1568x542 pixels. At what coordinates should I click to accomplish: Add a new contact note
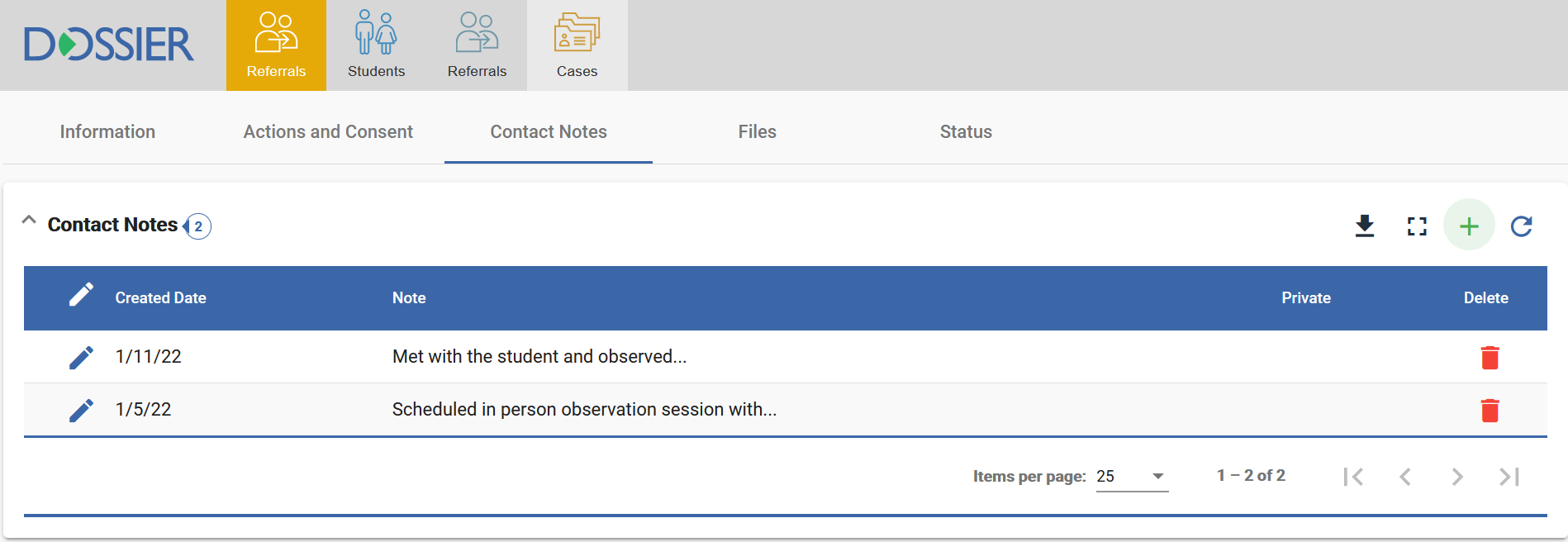point(1469,226)
